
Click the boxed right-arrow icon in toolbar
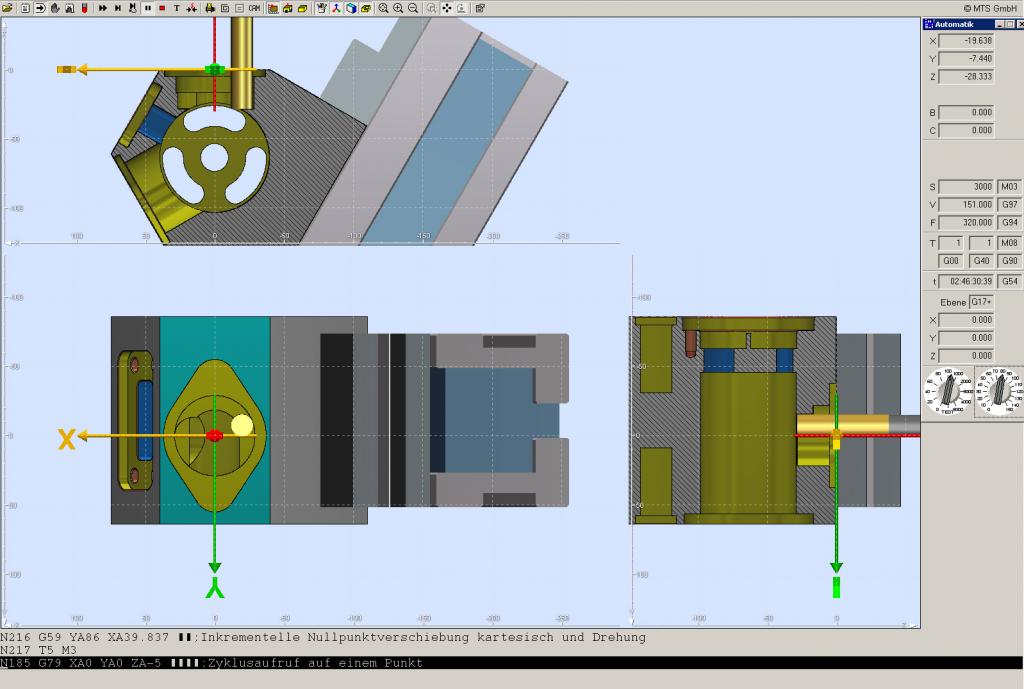[x=40, y=8]
